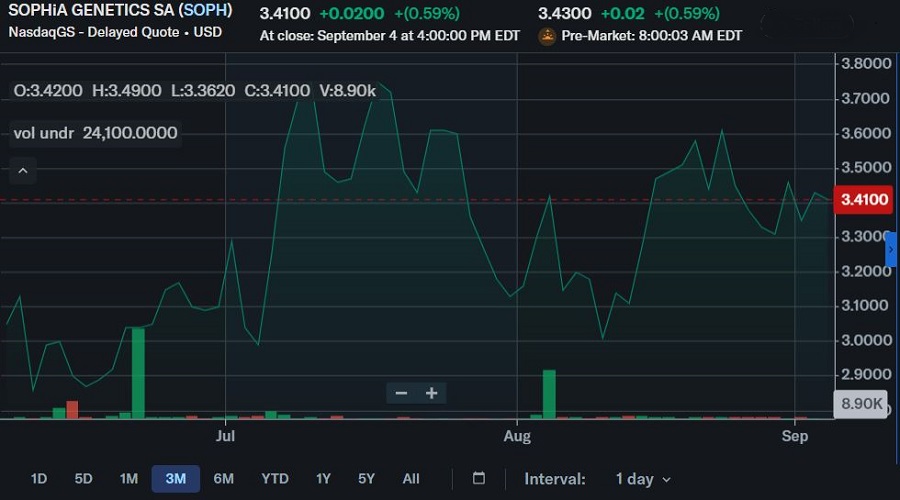Click the Sep axis label

[795, 436]
